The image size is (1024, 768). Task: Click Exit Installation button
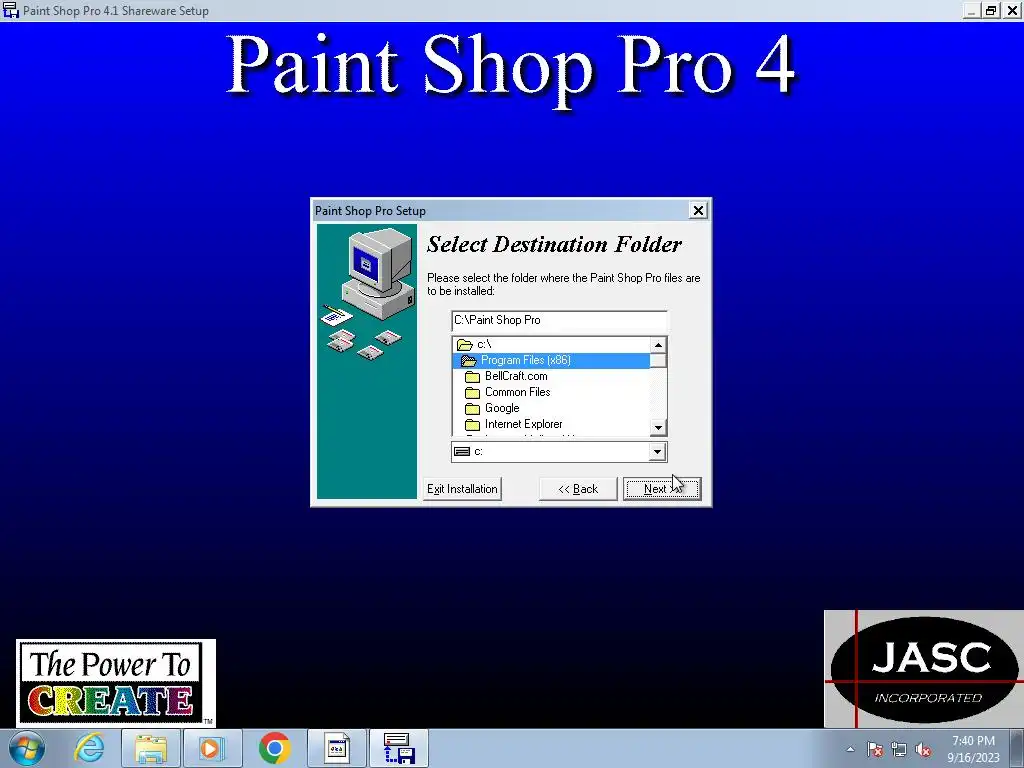pos(462,488)
